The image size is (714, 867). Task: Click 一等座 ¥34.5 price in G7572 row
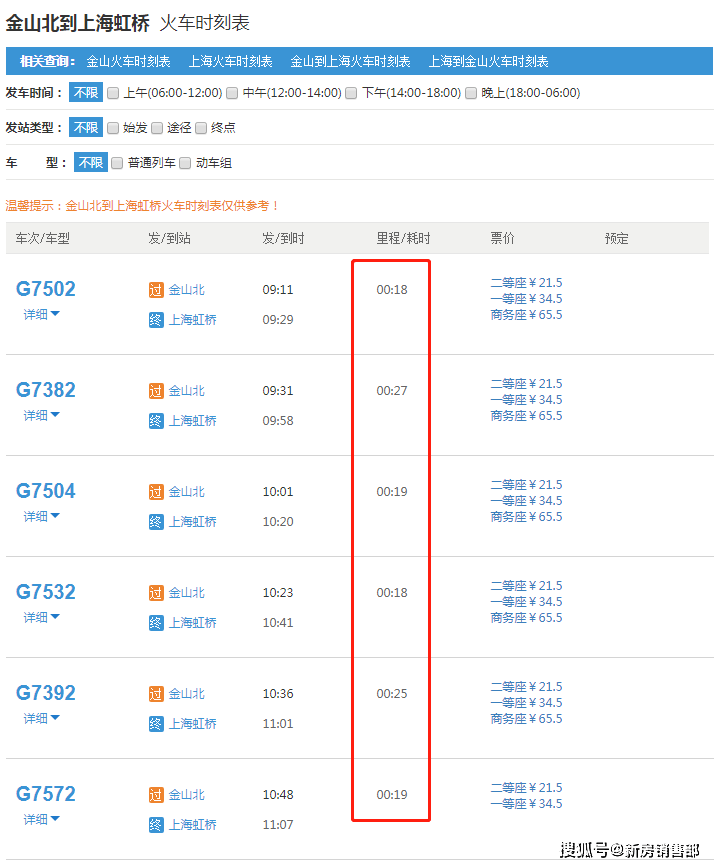point(527,804)
